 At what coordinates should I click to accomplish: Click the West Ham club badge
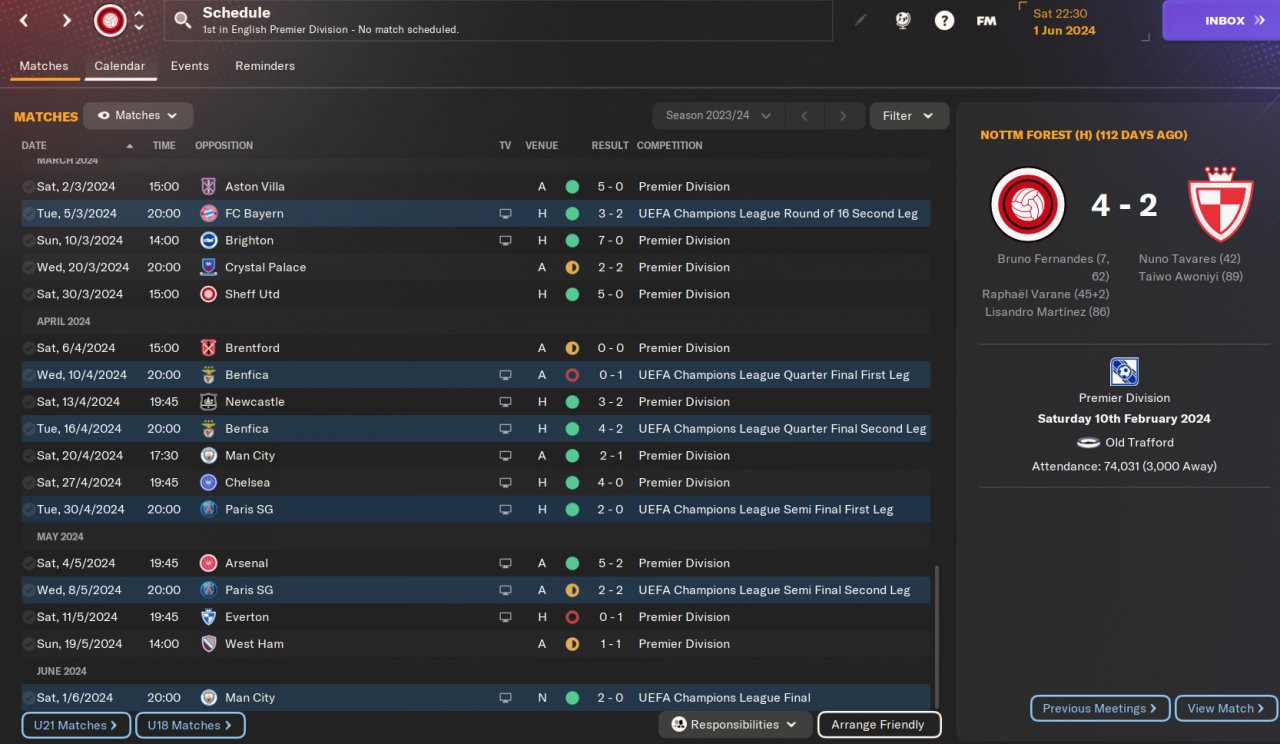click(x=208, y=645)
